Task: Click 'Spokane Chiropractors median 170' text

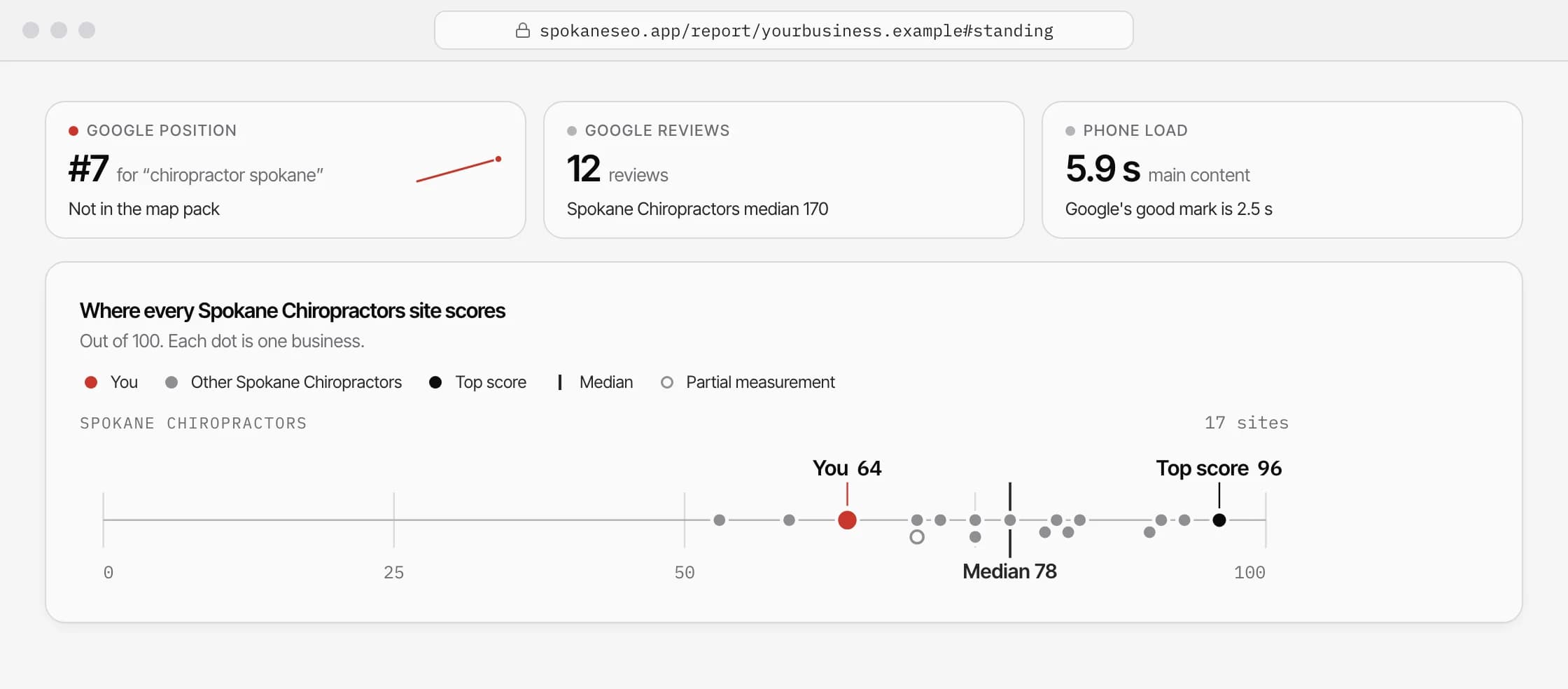Action: click(x=697, y=209)
